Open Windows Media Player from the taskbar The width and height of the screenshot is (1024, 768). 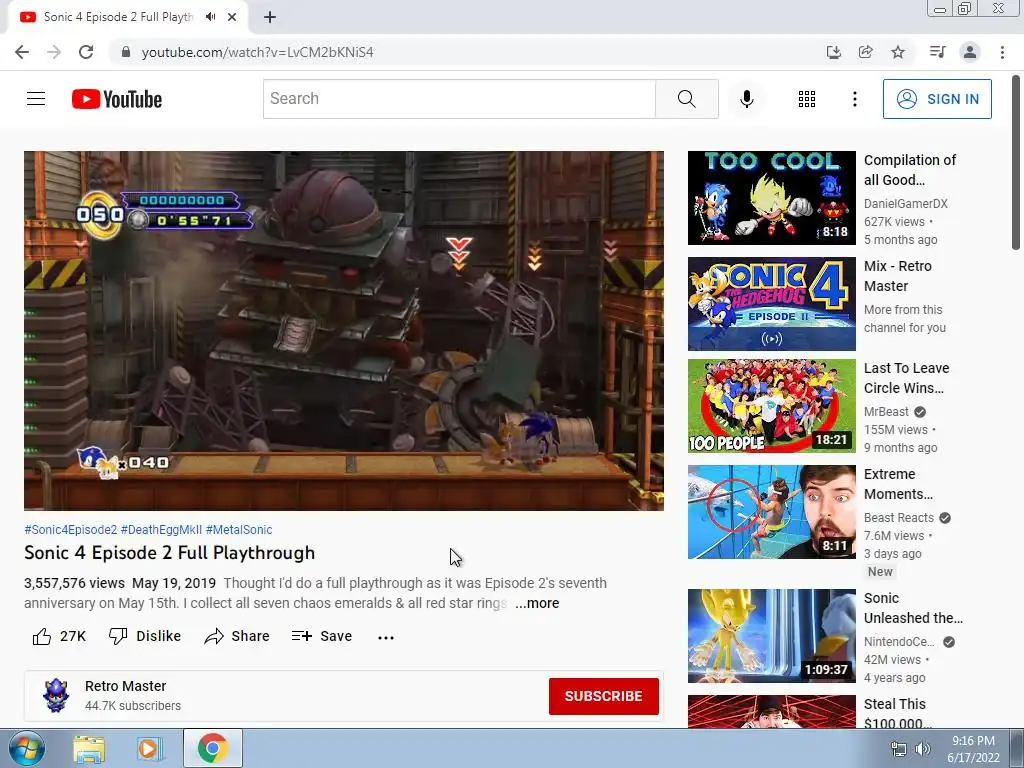(149, 749)
